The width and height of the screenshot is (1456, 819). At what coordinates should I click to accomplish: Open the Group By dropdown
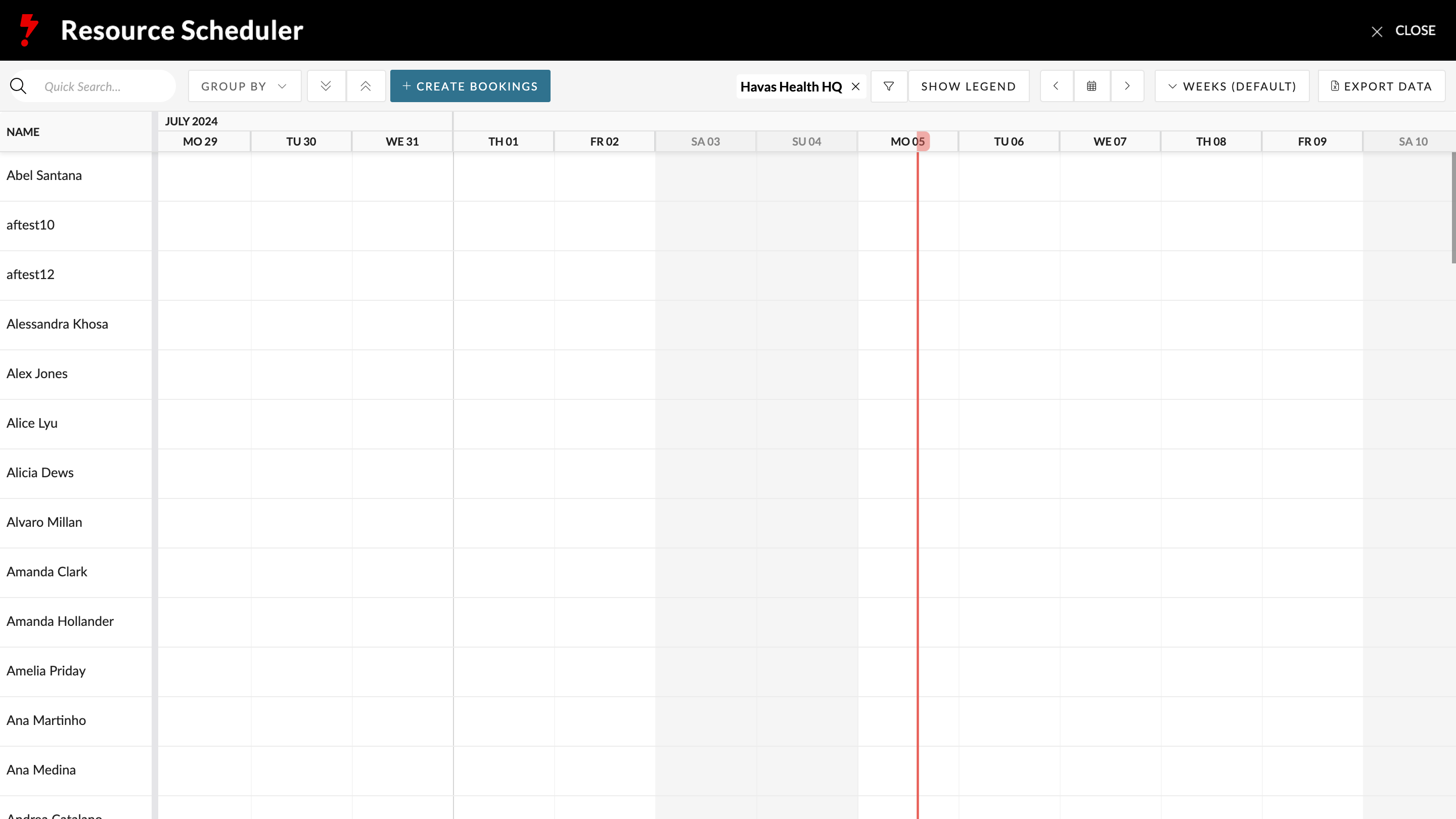[x=244, y=86]
